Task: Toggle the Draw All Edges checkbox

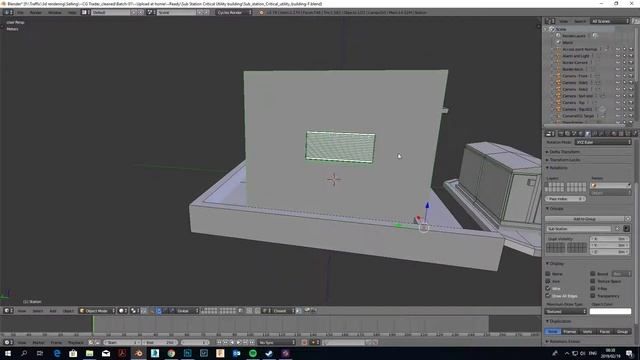Action: 548,296
